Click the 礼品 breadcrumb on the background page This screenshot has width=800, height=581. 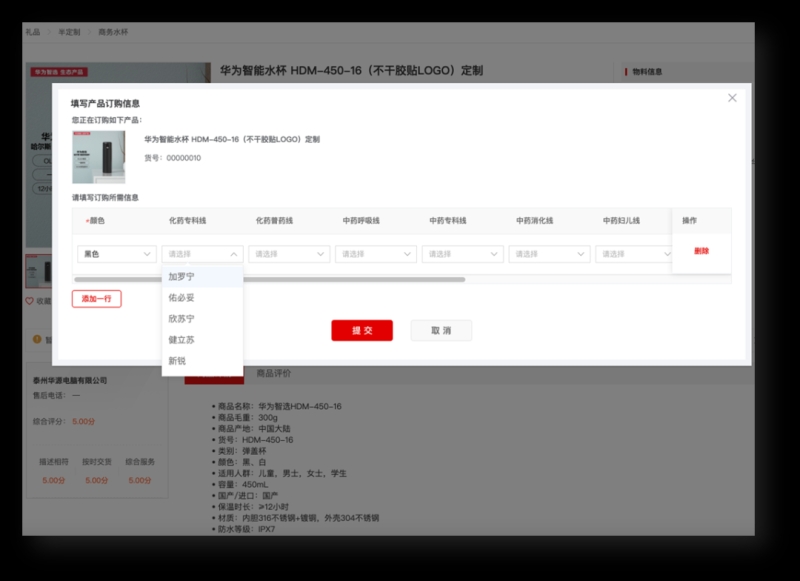33,32
